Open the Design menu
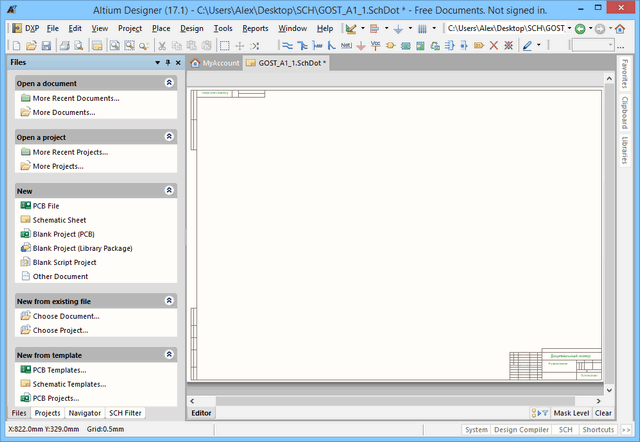 191,29
